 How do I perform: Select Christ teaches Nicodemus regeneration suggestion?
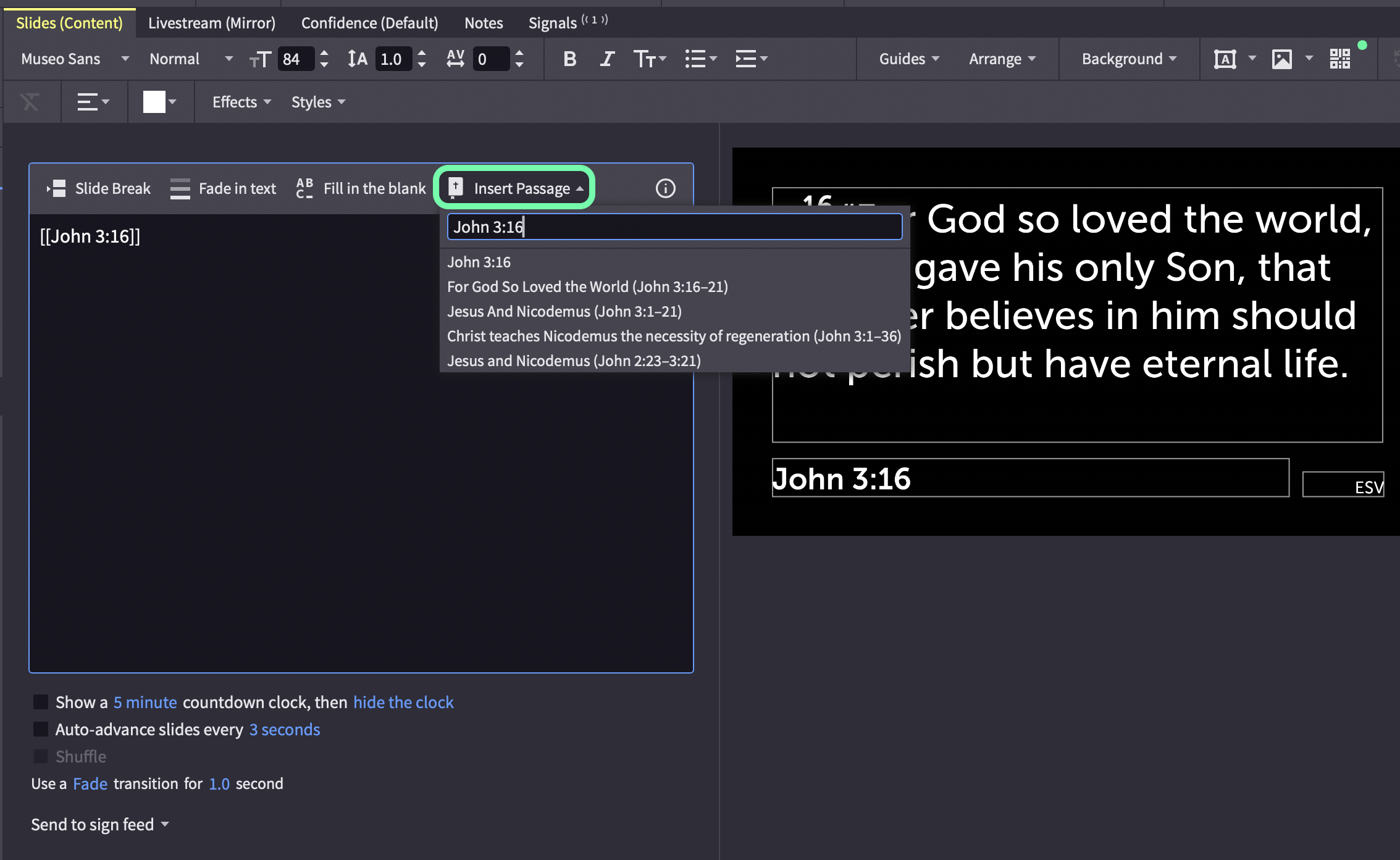[x=674, y=336]
